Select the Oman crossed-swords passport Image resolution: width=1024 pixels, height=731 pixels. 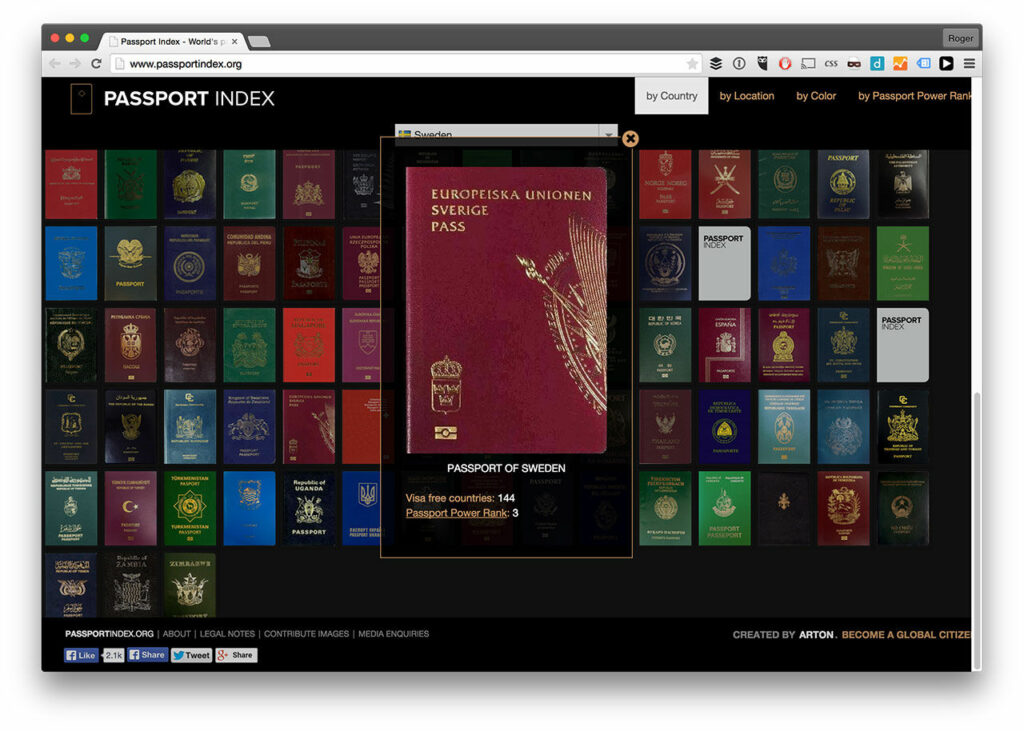(x=724, y=184)
